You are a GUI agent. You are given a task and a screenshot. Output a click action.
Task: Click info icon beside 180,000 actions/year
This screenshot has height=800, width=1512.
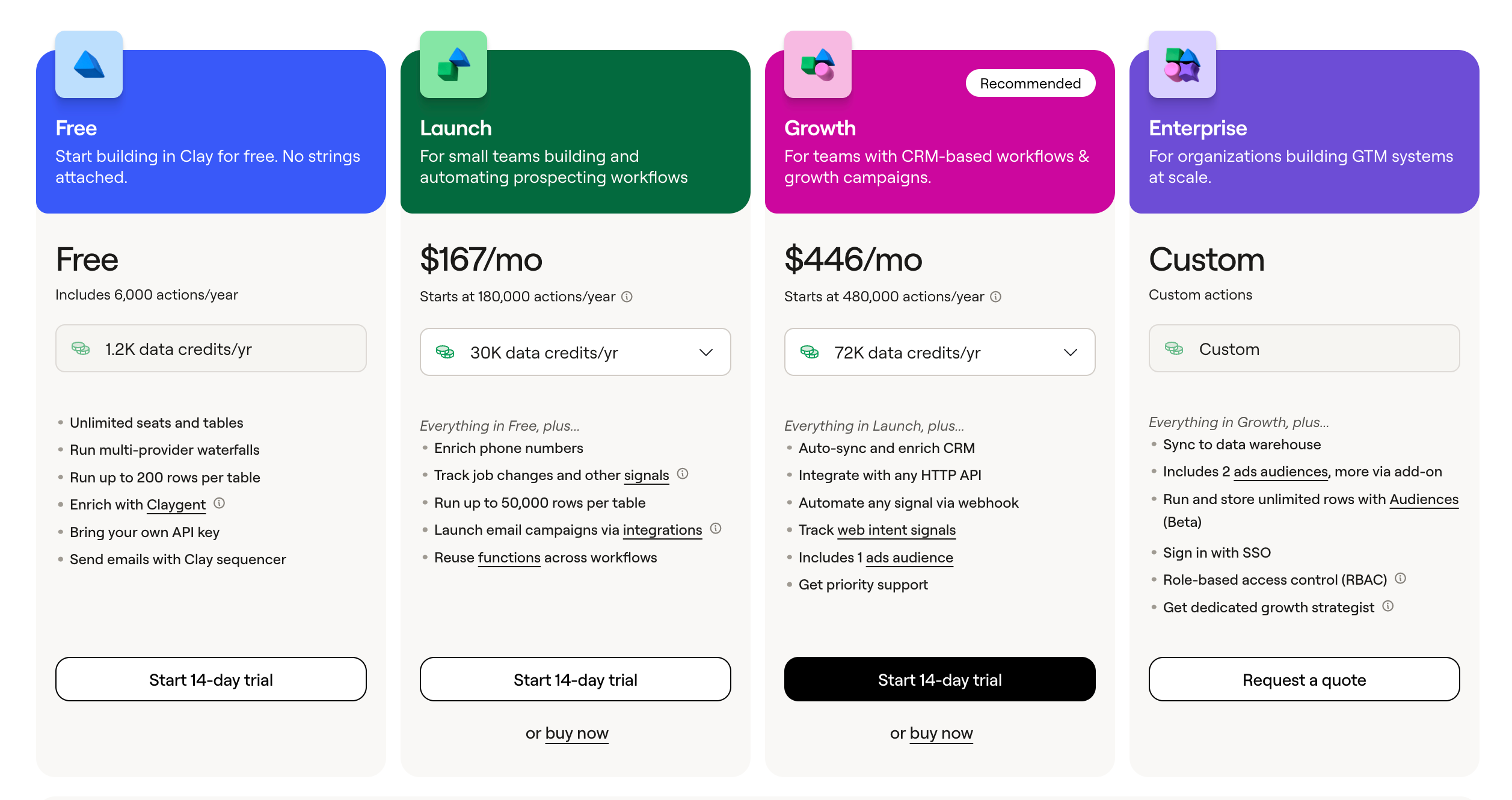point(627,297)
